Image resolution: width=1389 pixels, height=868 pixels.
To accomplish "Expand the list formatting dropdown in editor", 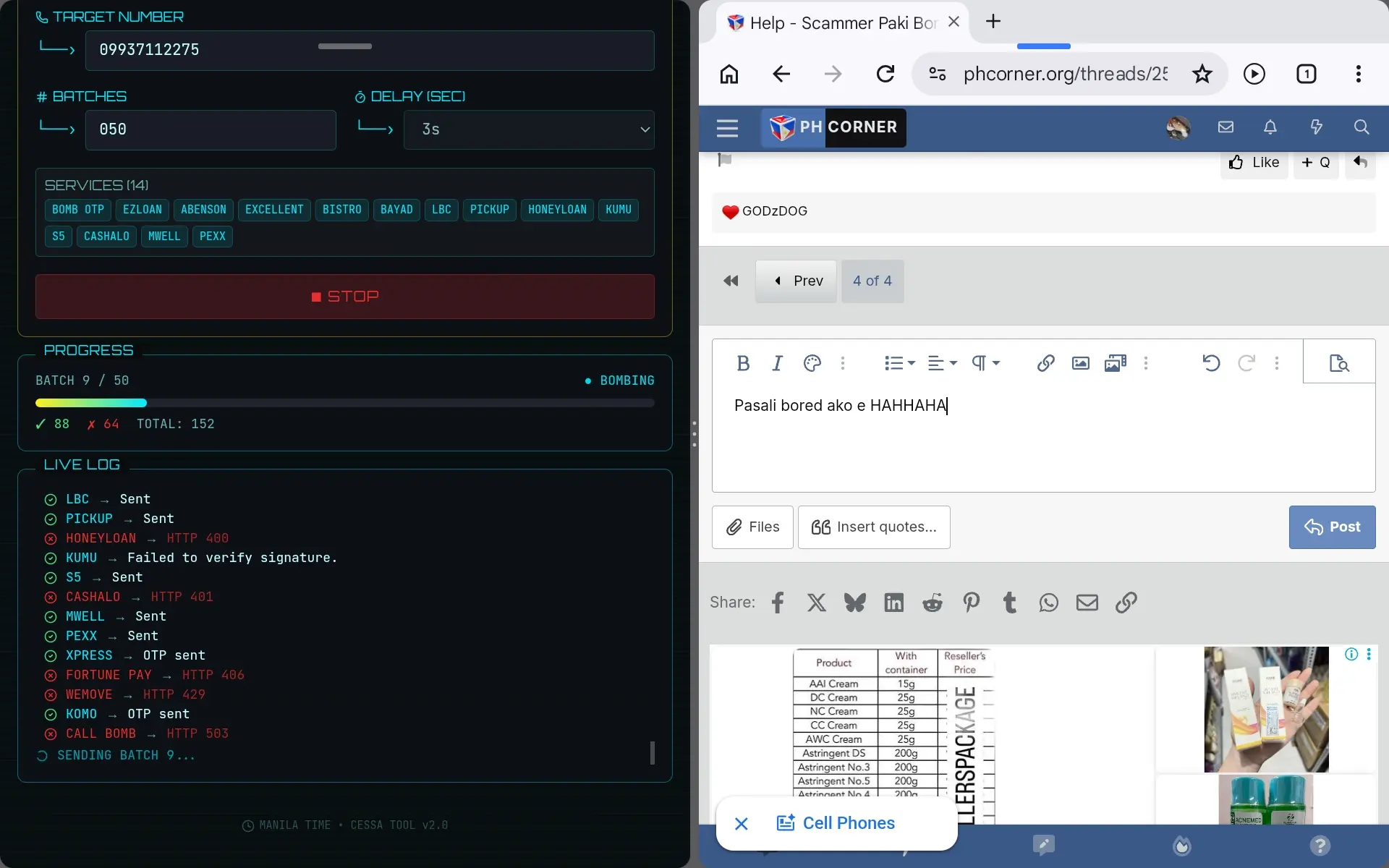I will (x=900, y=363).
